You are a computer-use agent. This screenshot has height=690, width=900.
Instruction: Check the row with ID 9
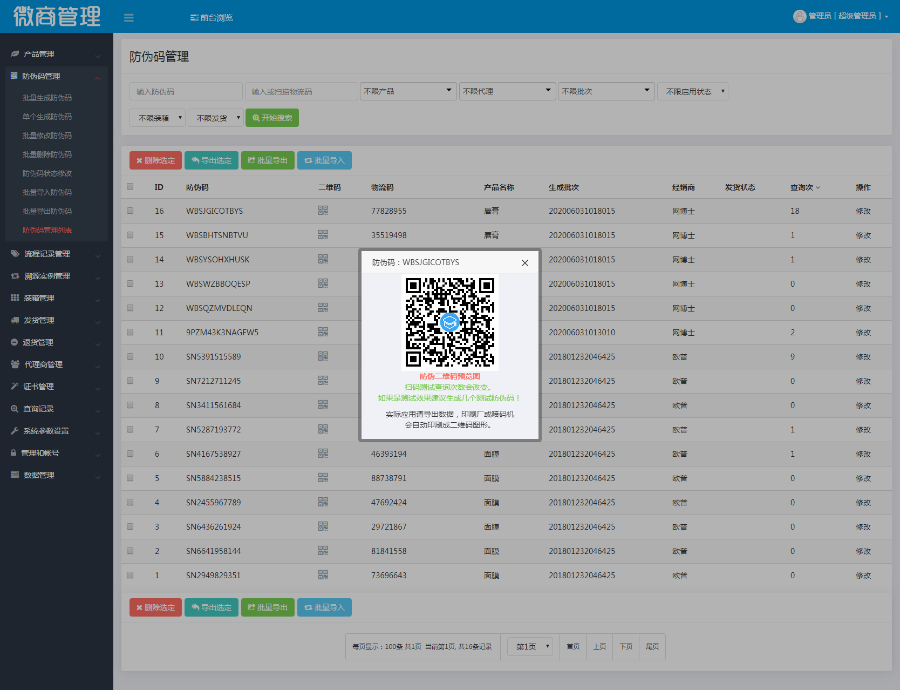point(130,381)
